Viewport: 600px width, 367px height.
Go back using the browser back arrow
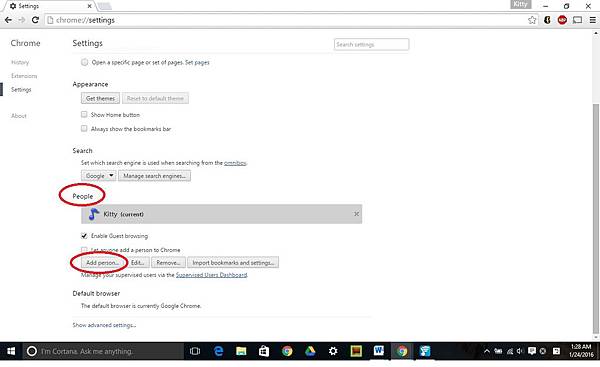tap(8, 20)
